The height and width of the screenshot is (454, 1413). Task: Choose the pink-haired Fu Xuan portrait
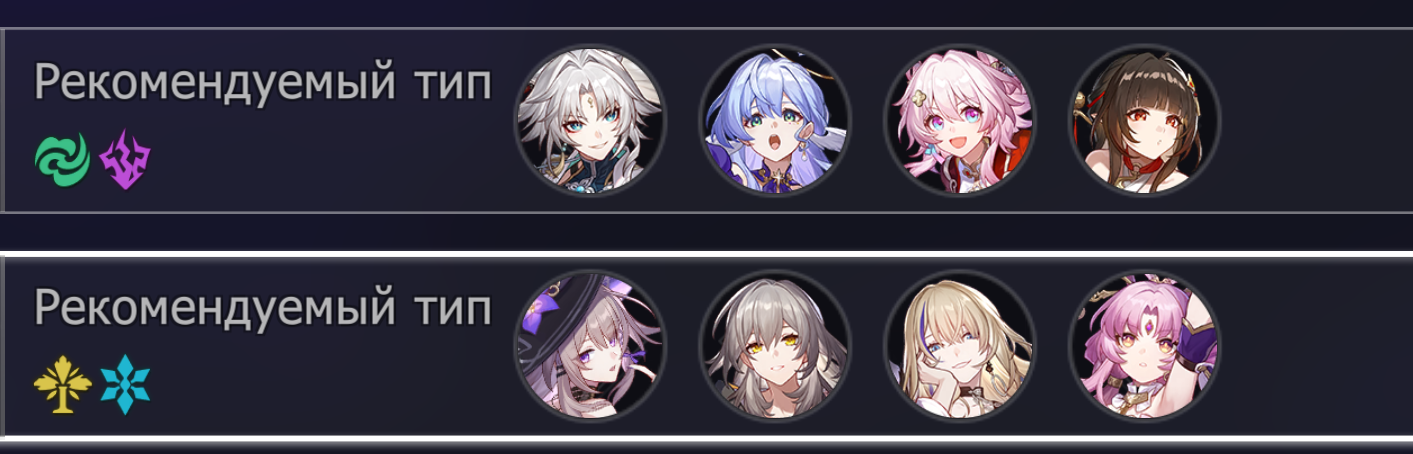1145,346
